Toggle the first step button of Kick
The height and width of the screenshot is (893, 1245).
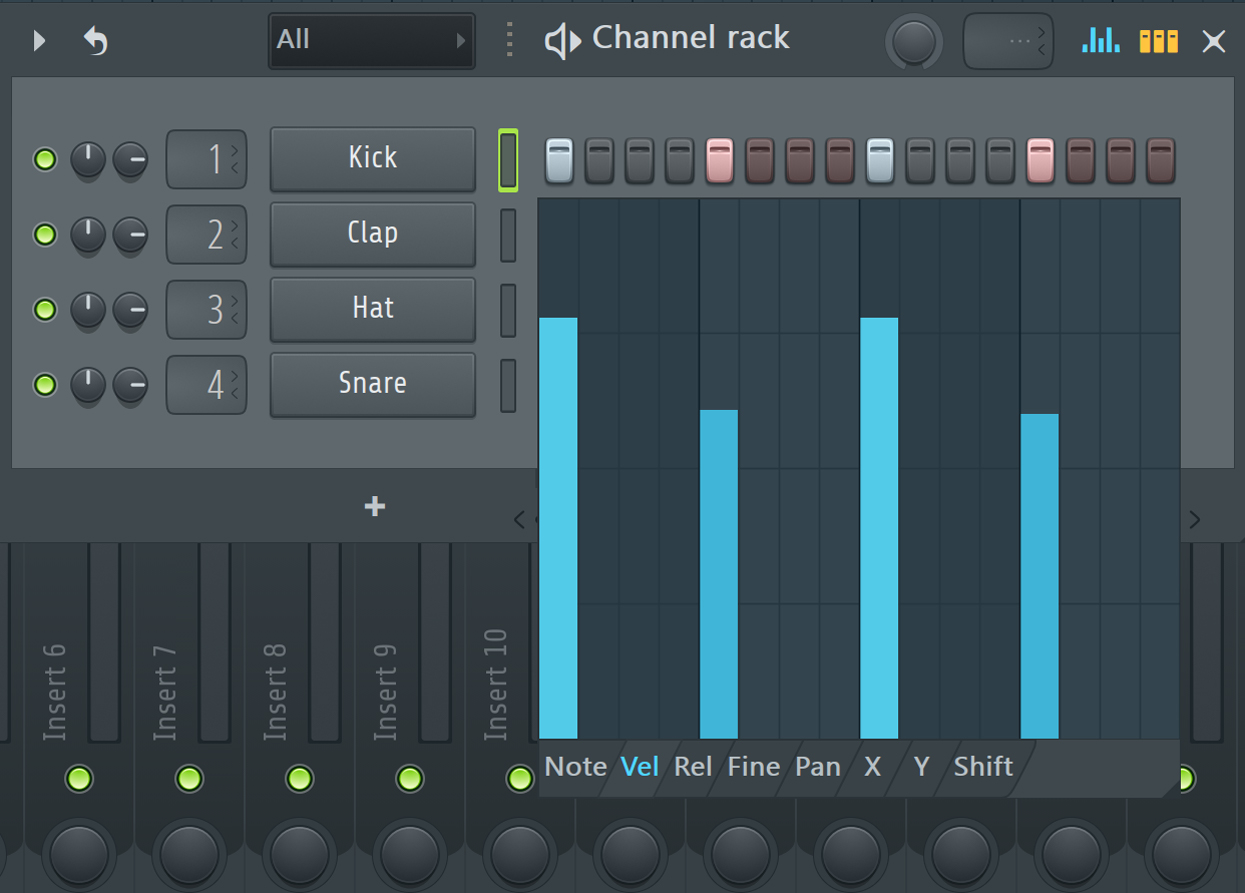coord(560,160)
